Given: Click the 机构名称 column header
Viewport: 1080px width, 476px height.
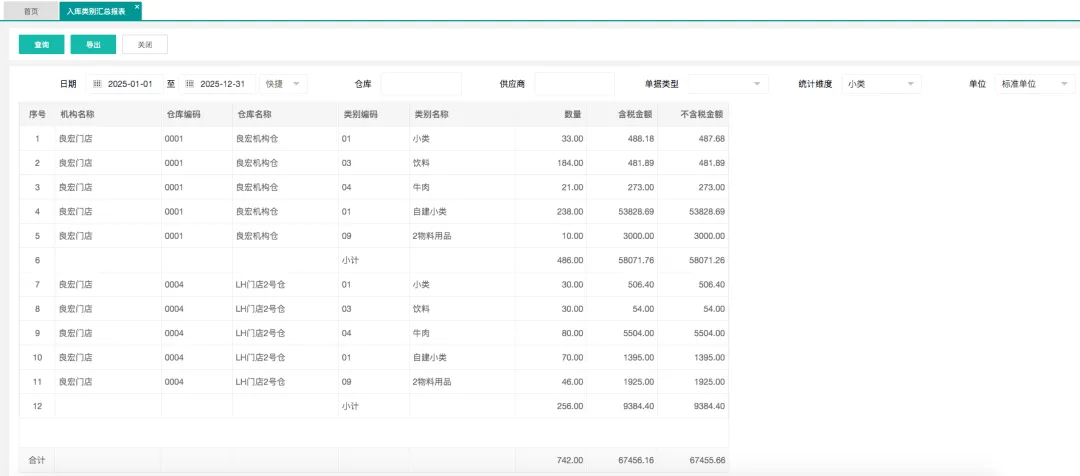Looking at the screenshot, I should (x=77, y=114).
